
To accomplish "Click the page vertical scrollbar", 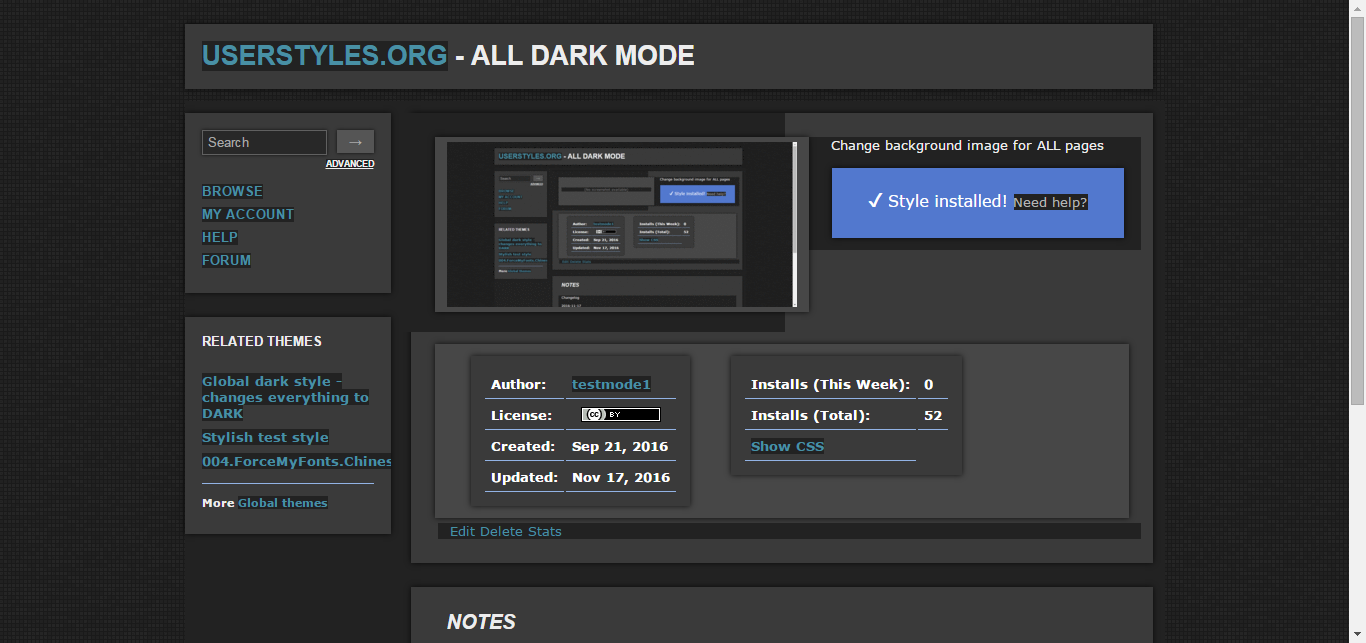I will point(1358,210).
